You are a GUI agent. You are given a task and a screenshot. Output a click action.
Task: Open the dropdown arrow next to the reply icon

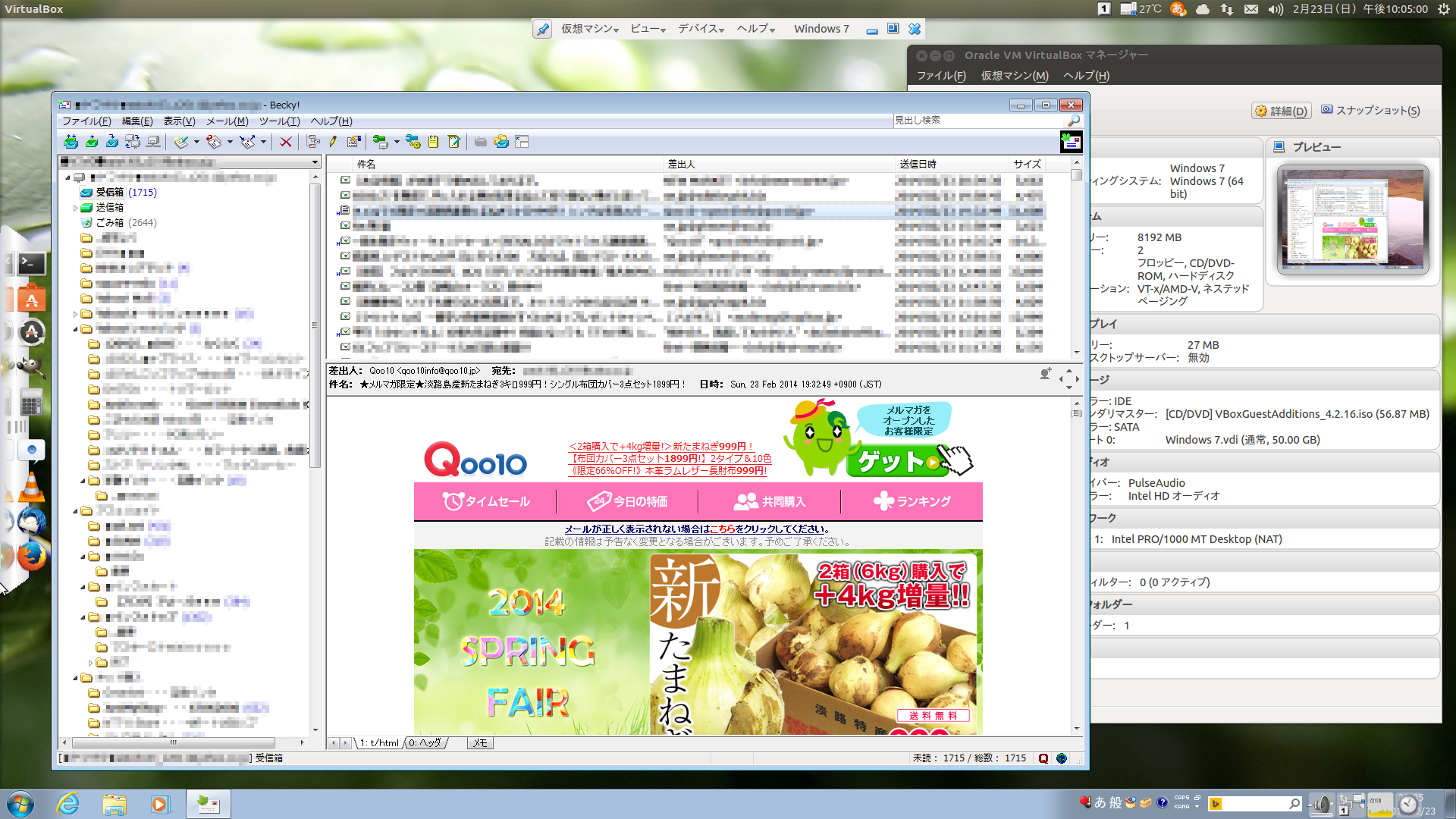coord(230,142)
